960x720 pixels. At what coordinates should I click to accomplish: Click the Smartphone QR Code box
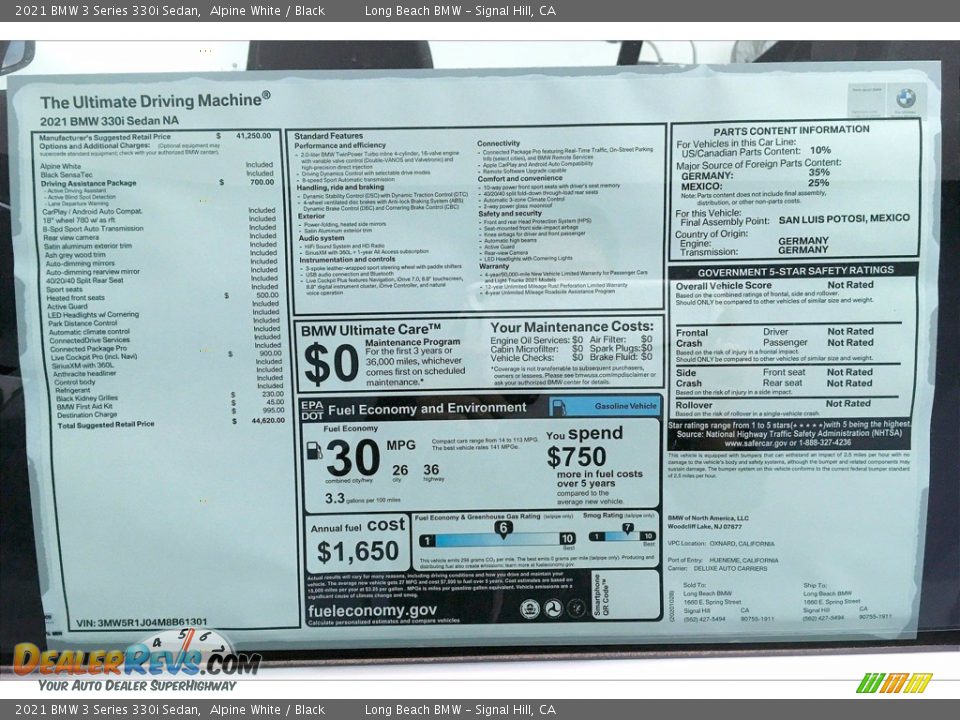(x=626, y=595)
